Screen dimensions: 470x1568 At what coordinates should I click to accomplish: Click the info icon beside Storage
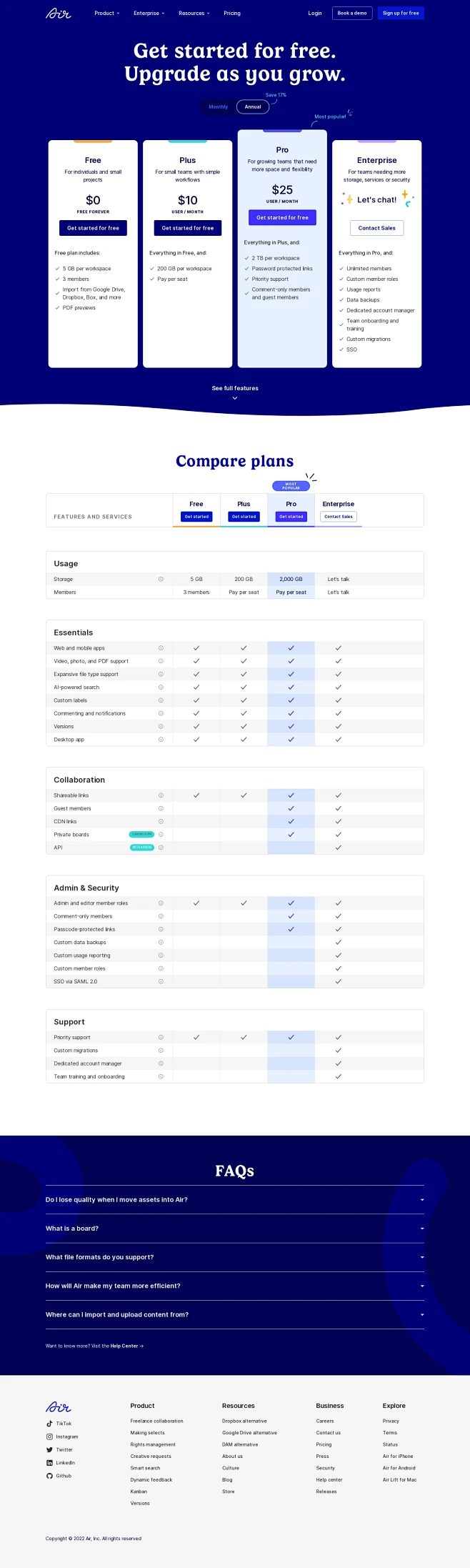(161, 580)
